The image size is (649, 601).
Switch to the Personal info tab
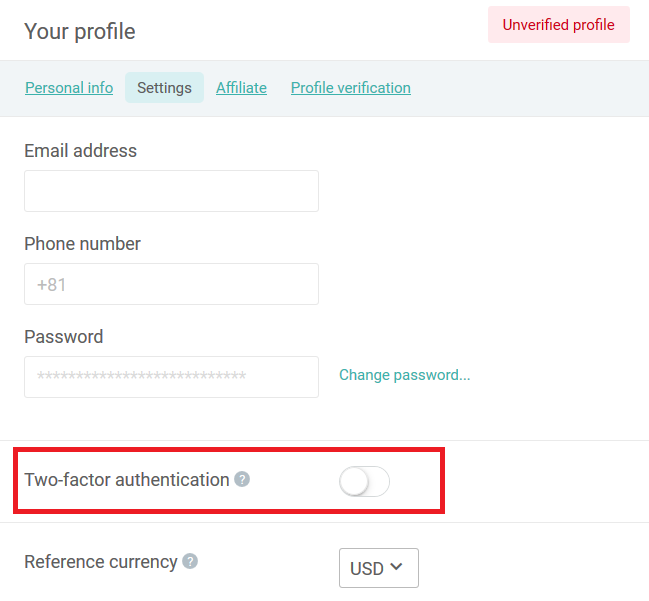(x=69, y=88)
